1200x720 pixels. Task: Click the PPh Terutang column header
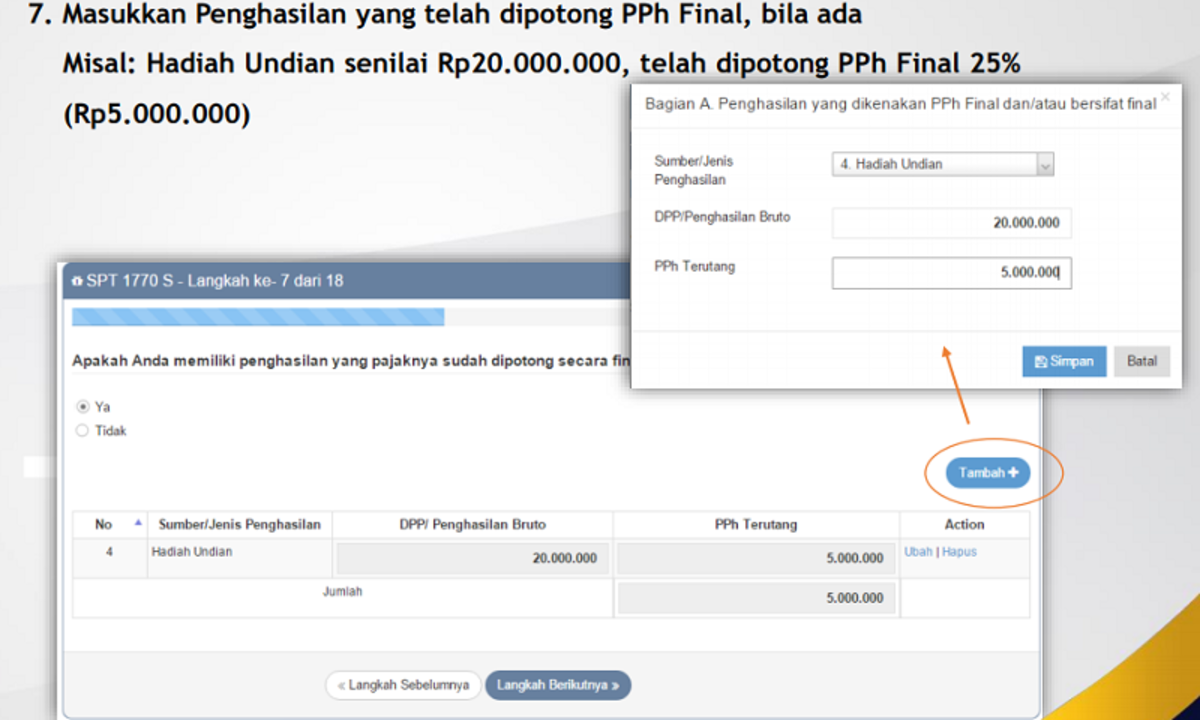[756, 524]
